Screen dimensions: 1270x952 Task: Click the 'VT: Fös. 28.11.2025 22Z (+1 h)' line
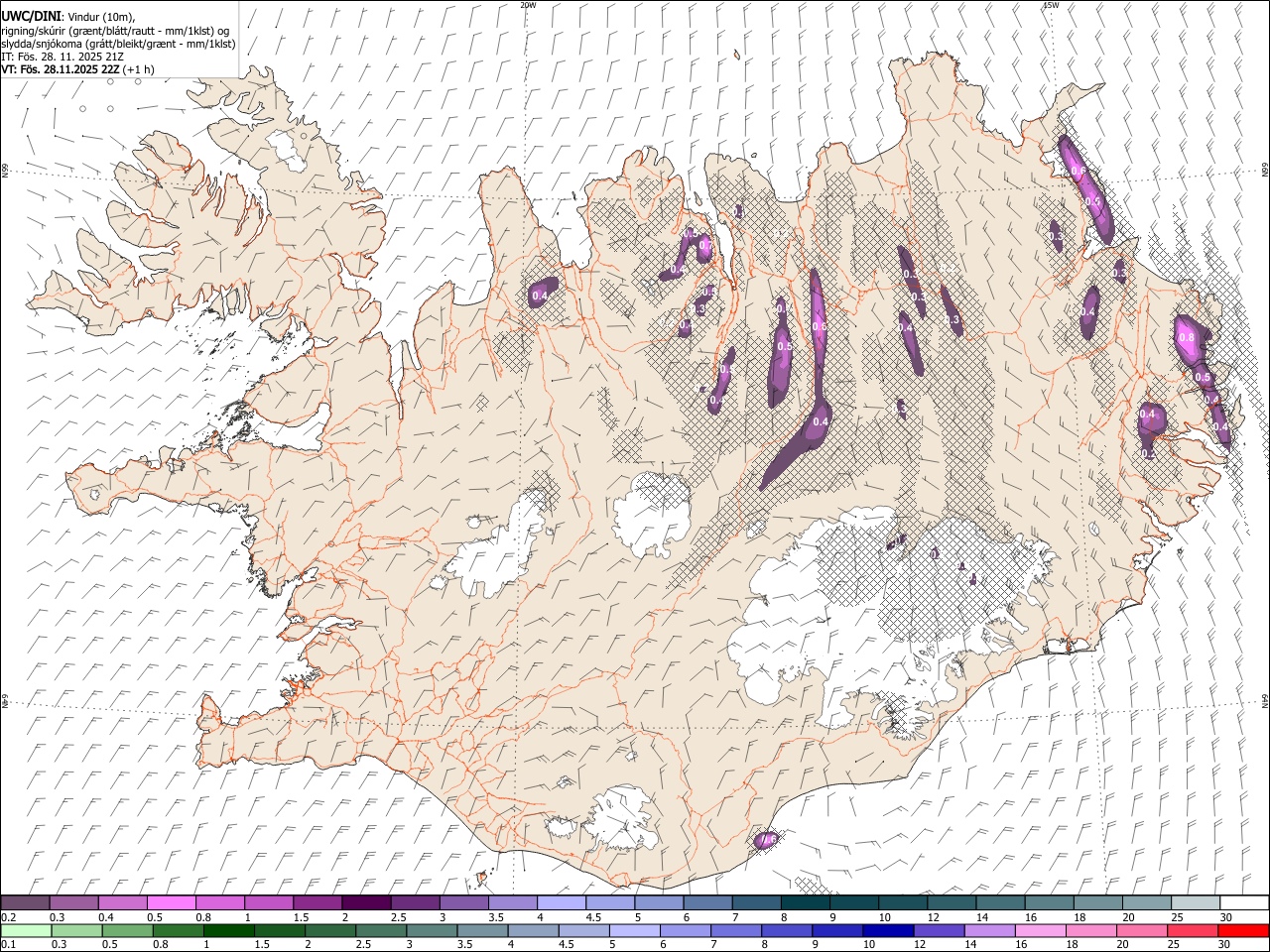(x=77, y=69)
